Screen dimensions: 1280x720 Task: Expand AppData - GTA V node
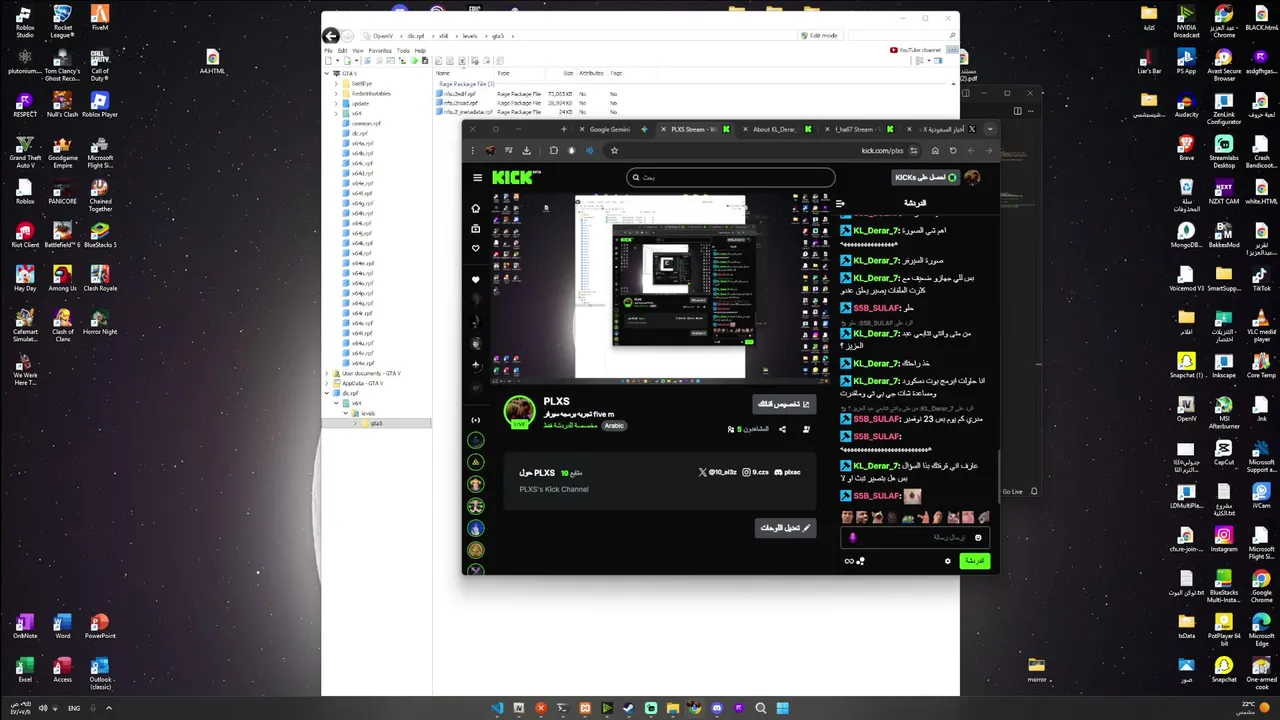point(327,383)
